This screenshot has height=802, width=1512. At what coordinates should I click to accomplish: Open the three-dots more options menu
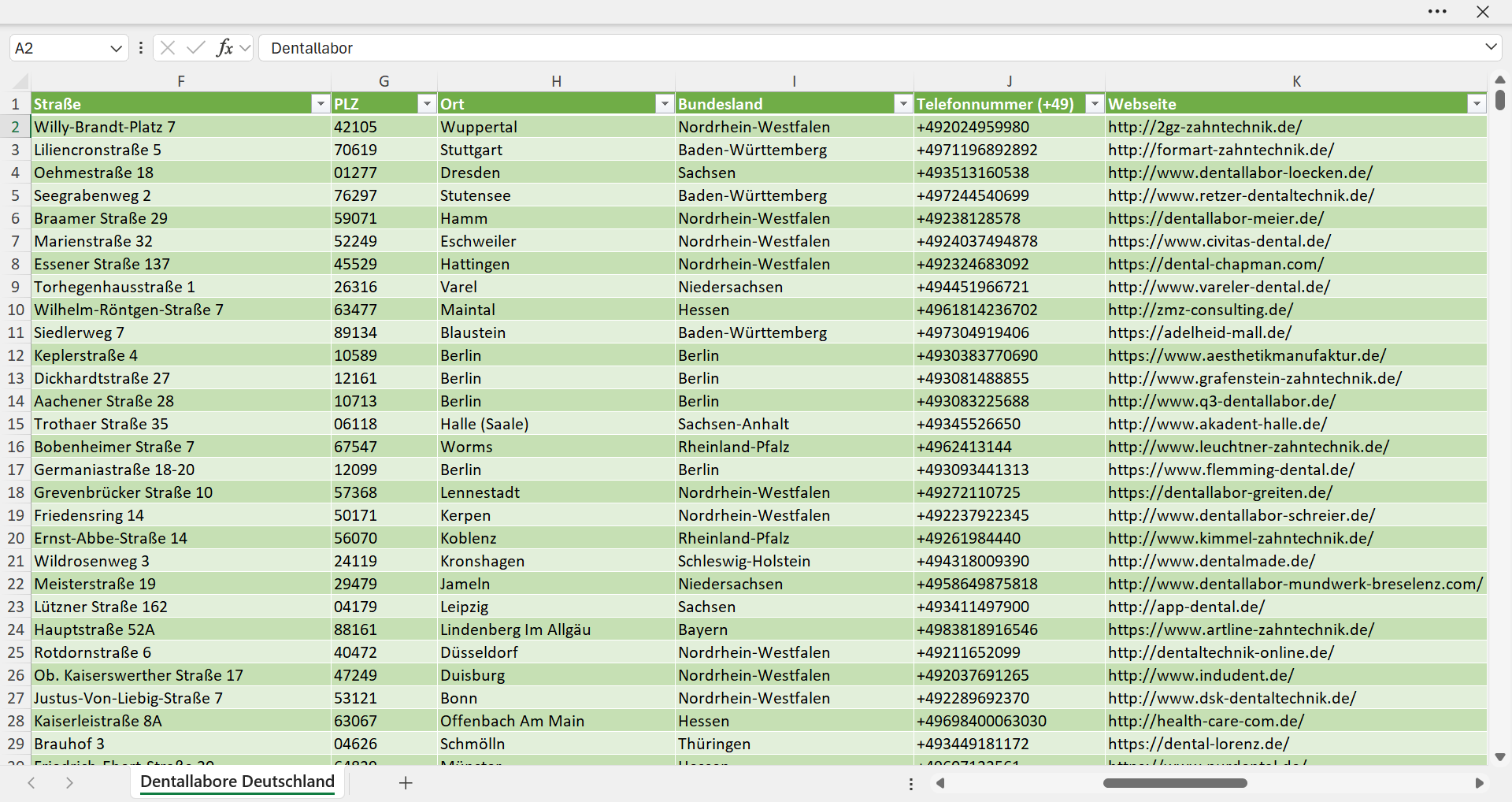[1437, 12]
